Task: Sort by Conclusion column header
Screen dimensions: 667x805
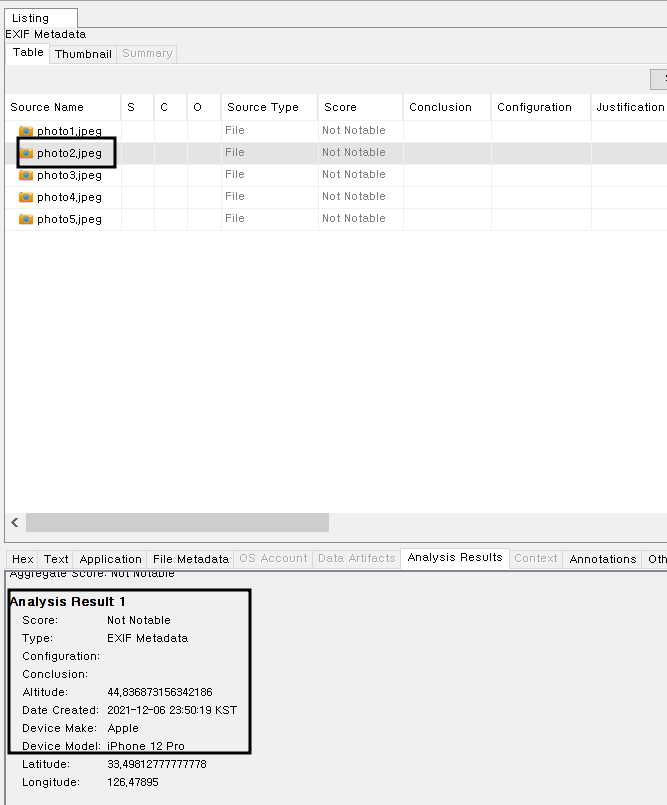Action: click(x=447, y=107)
